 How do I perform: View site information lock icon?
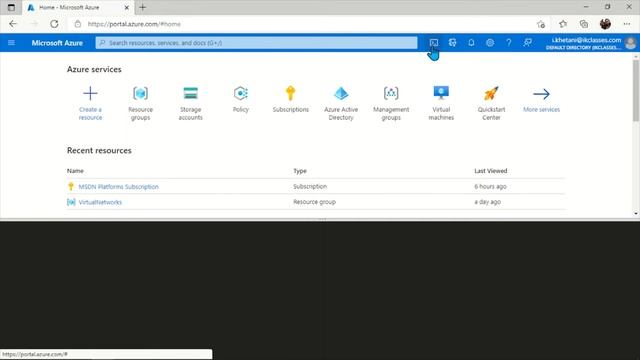click(78, 24)
